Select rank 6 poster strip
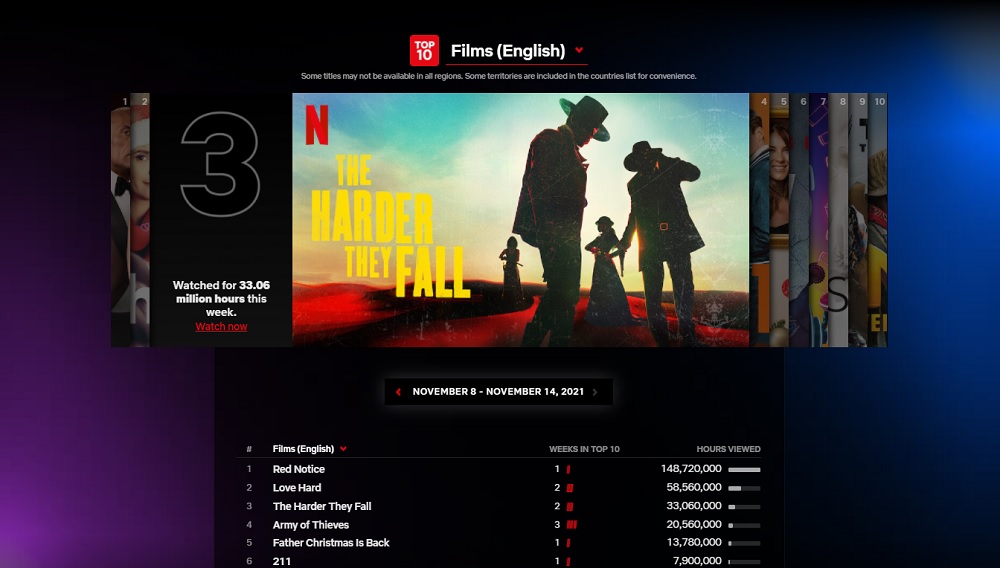 799,220
